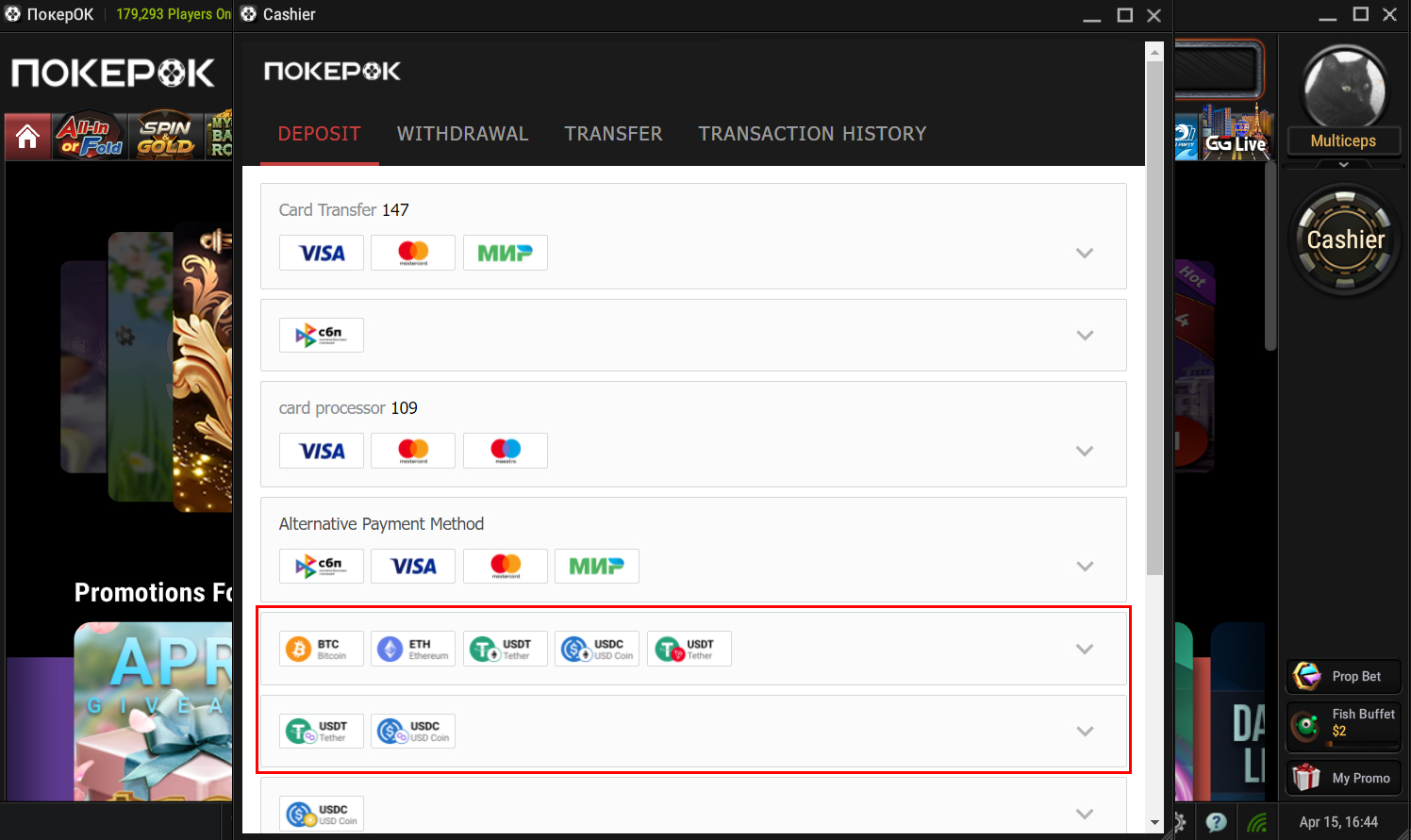Viewport: 1411px width, 840px height.
Task: Choose Maestro under card processor 109
Action: pos(505,452)
